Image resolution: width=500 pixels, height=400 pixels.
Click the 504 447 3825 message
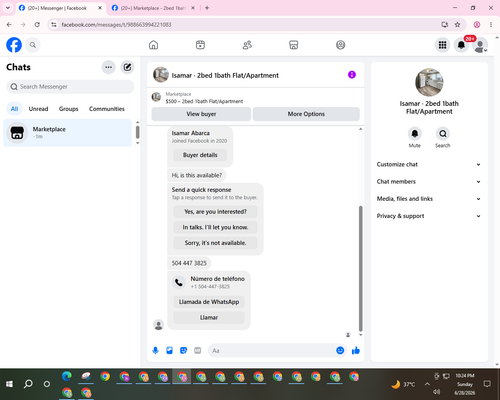coord(189,263)
